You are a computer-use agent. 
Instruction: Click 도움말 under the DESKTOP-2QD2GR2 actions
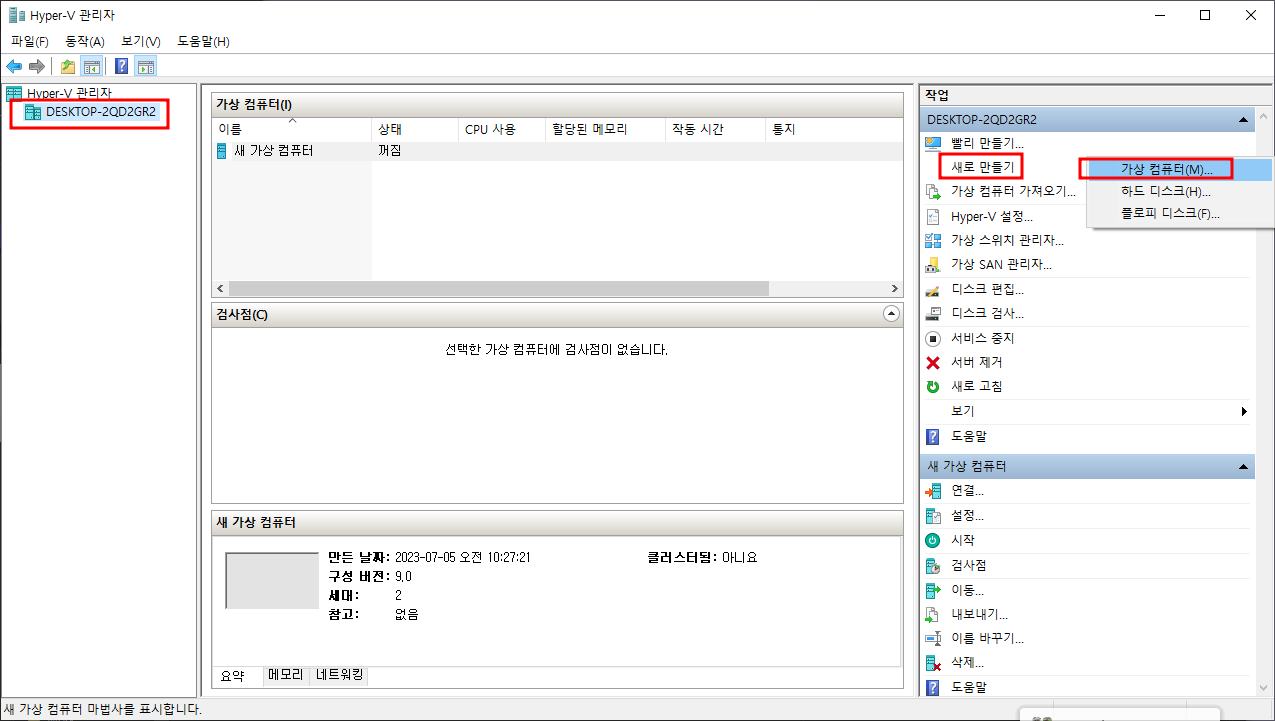[968, 436]
